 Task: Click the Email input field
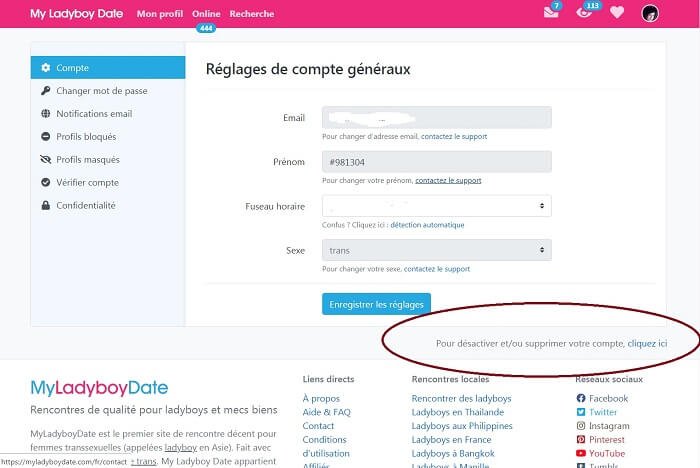[436, 118]
